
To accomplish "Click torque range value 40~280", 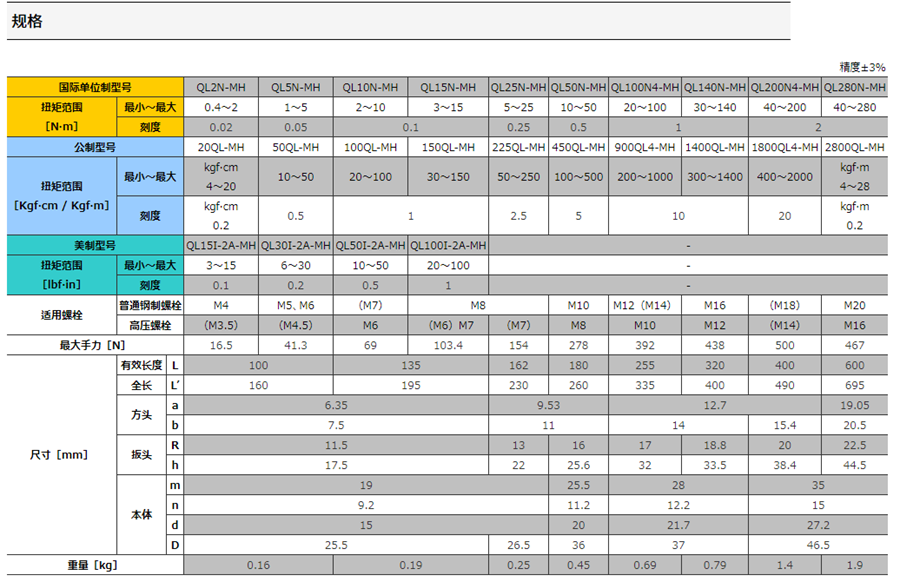I will click(855, 107).
